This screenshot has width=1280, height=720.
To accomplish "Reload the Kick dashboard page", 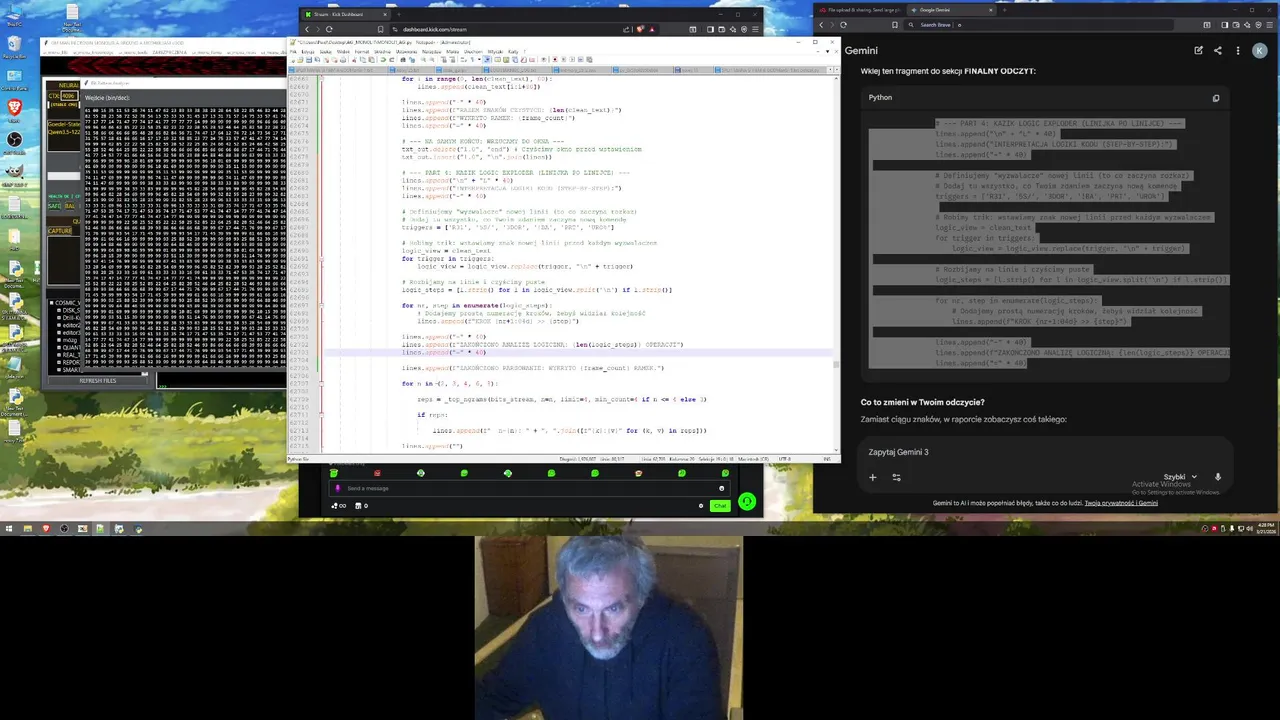I will pyautogui.click(x=329, y=29).
